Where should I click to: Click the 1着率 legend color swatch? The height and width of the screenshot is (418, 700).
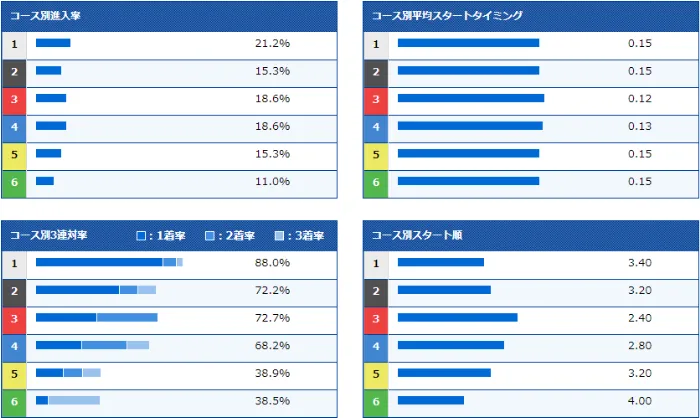[x=142, y=236]
